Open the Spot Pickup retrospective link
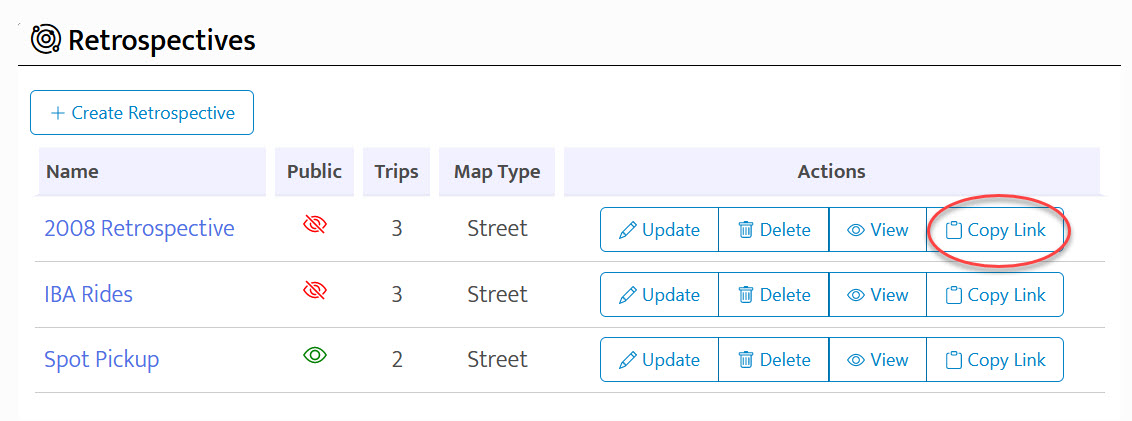This screenshot has width=1132, height=421. click(x=101, y=359)
